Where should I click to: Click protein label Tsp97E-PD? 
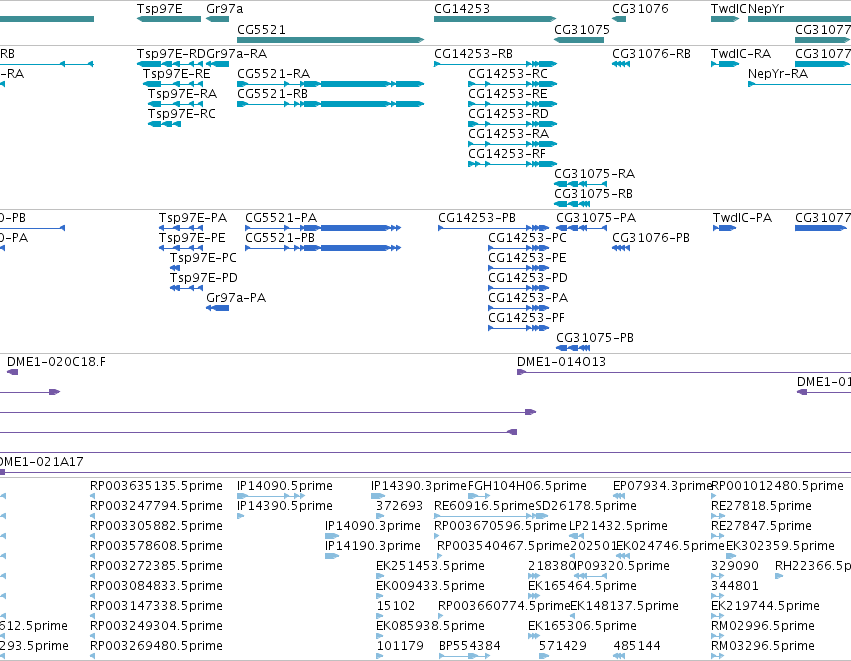pyautogui.click(x=204, y=278)
